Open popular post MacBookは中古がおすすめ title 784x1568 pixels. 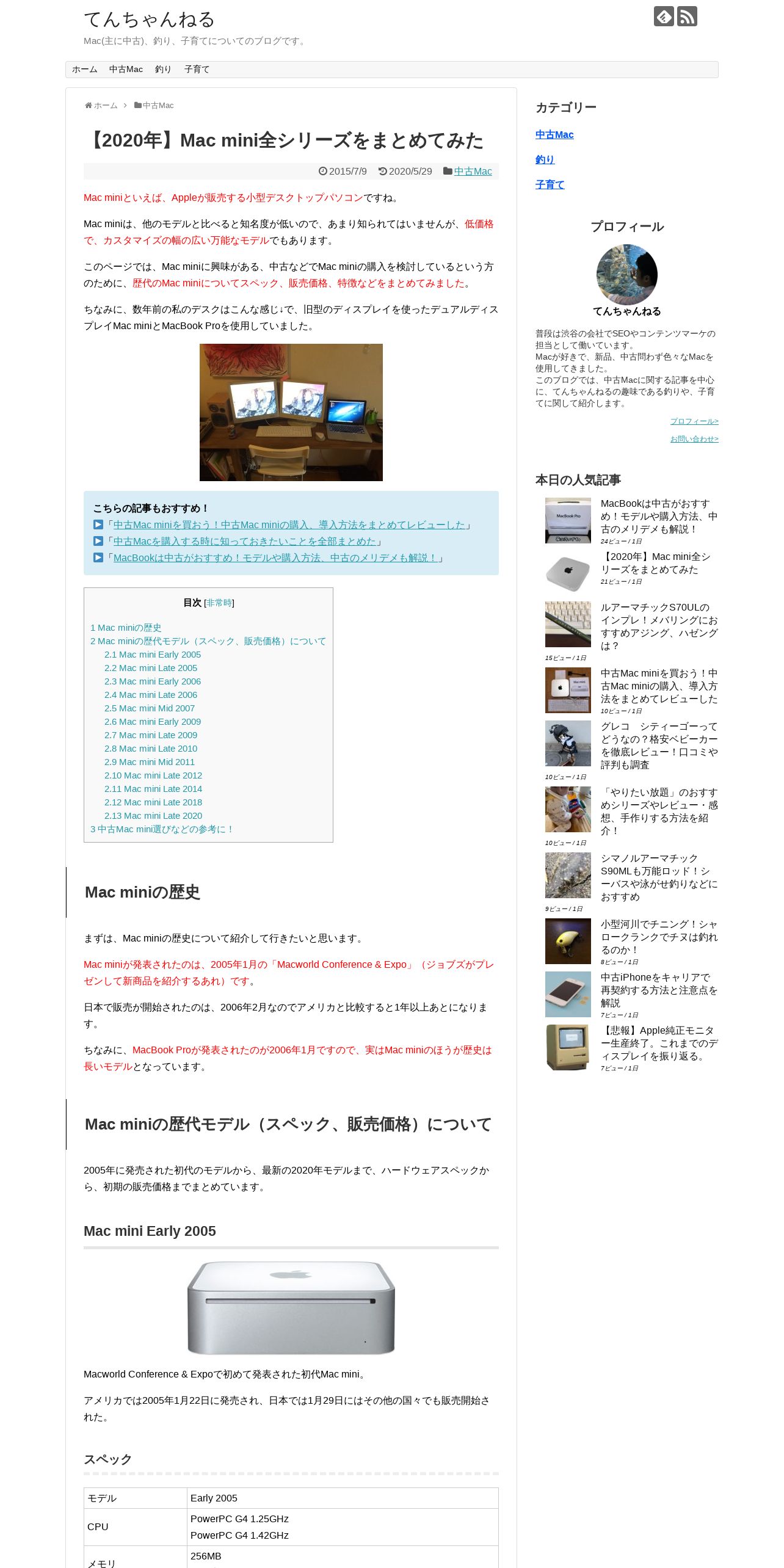[659, 517]
